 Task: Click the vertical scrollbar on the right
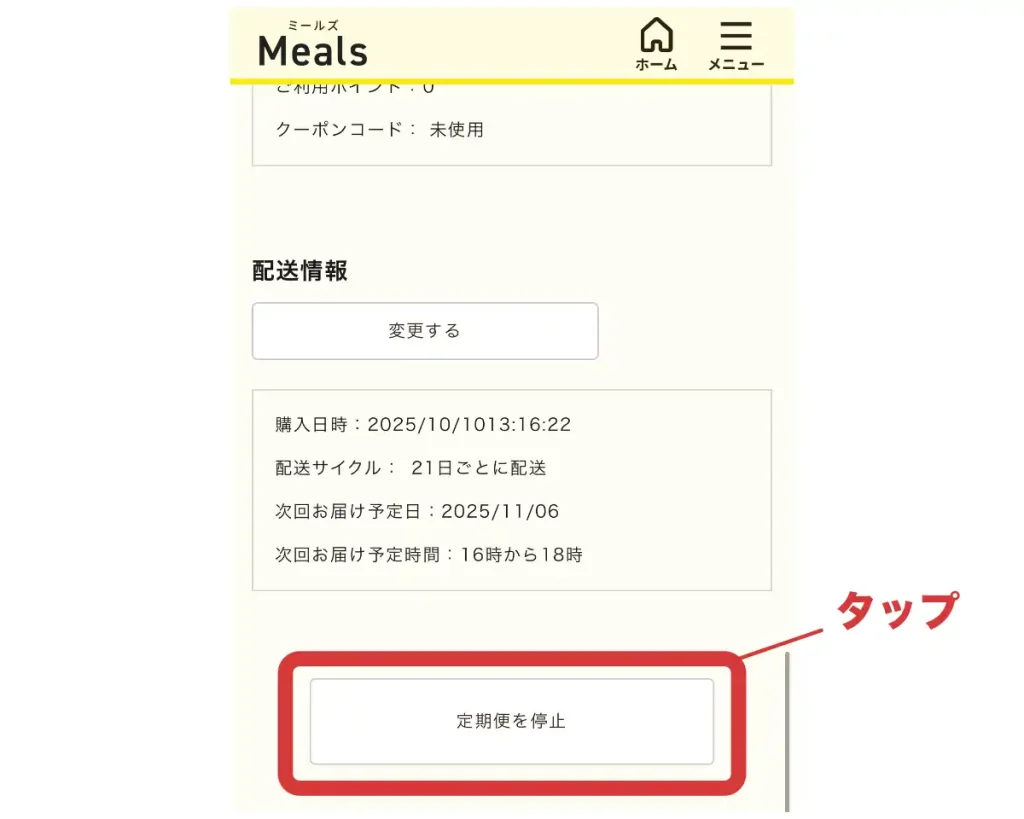[x=787, y=730]
